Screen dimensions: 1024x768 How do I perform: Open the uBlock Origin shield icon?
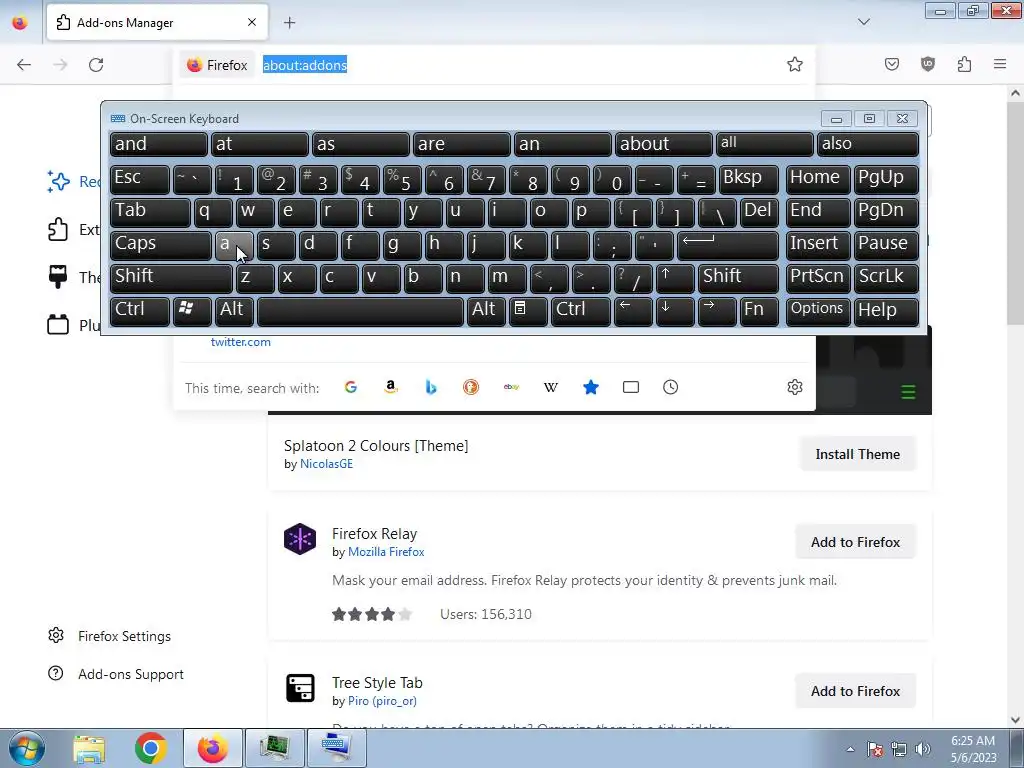928,64
